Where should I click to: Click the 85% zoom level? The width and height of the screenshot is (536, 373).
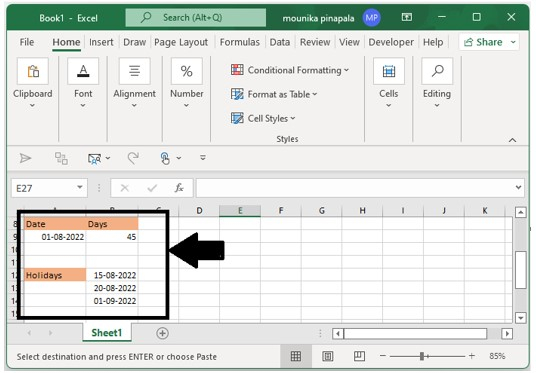(497, 356)
